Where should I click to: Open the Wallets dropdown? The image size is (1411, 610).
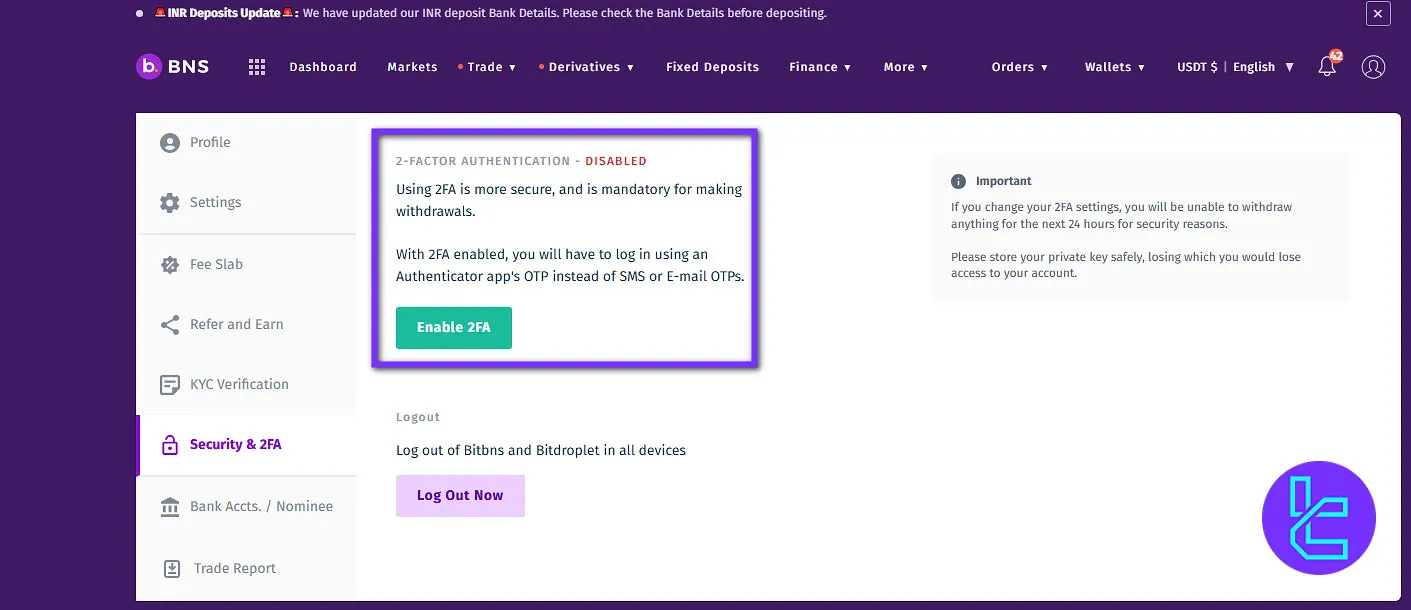click(x=1114, y=67)
